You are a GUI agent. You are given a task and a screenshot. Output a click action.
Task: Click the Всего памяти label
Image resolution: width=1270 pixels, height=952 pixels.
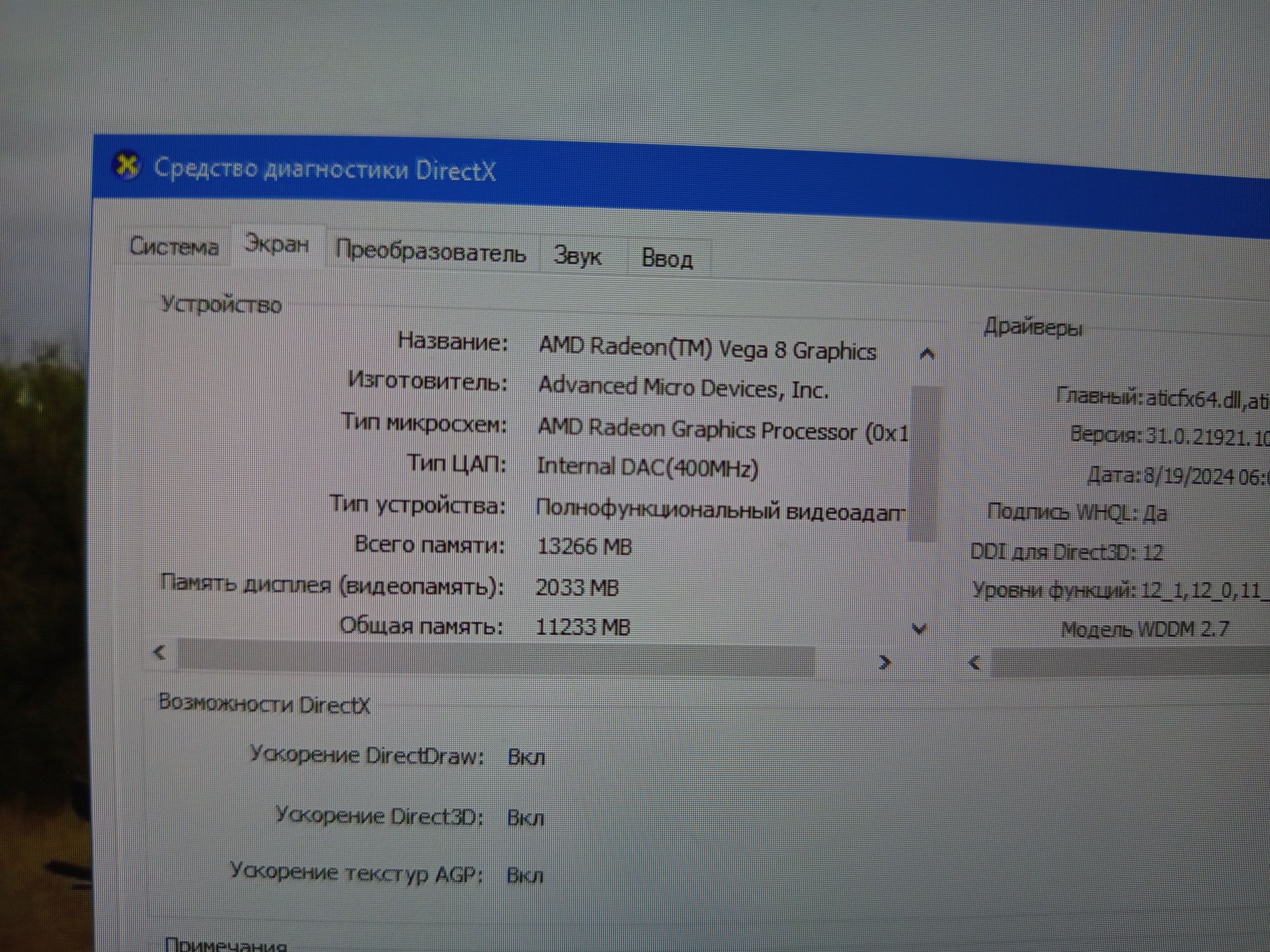(429, 545)
